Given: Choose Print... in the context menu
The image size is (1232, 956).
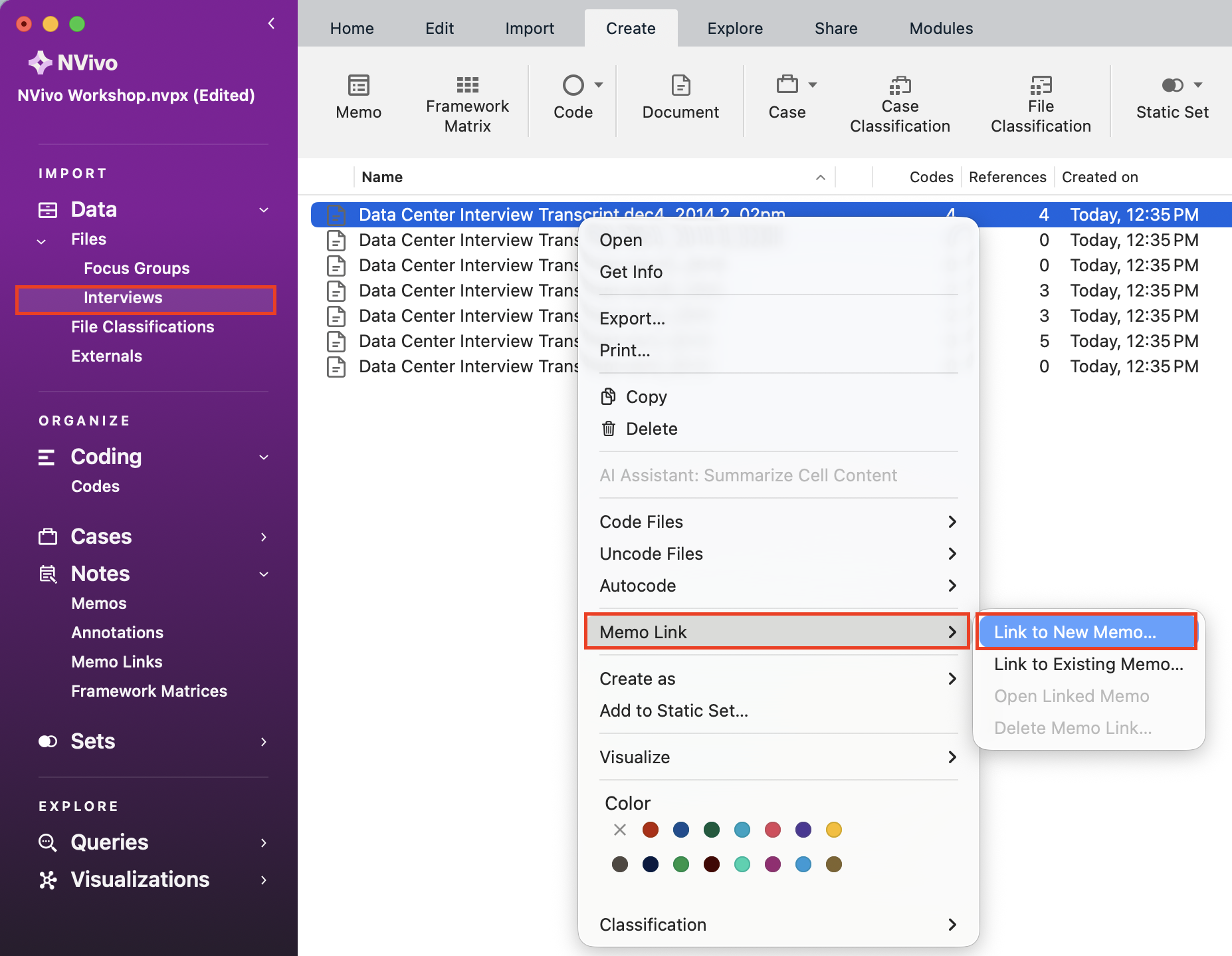Looking at the screenshot, I should (x=778, y=350).
